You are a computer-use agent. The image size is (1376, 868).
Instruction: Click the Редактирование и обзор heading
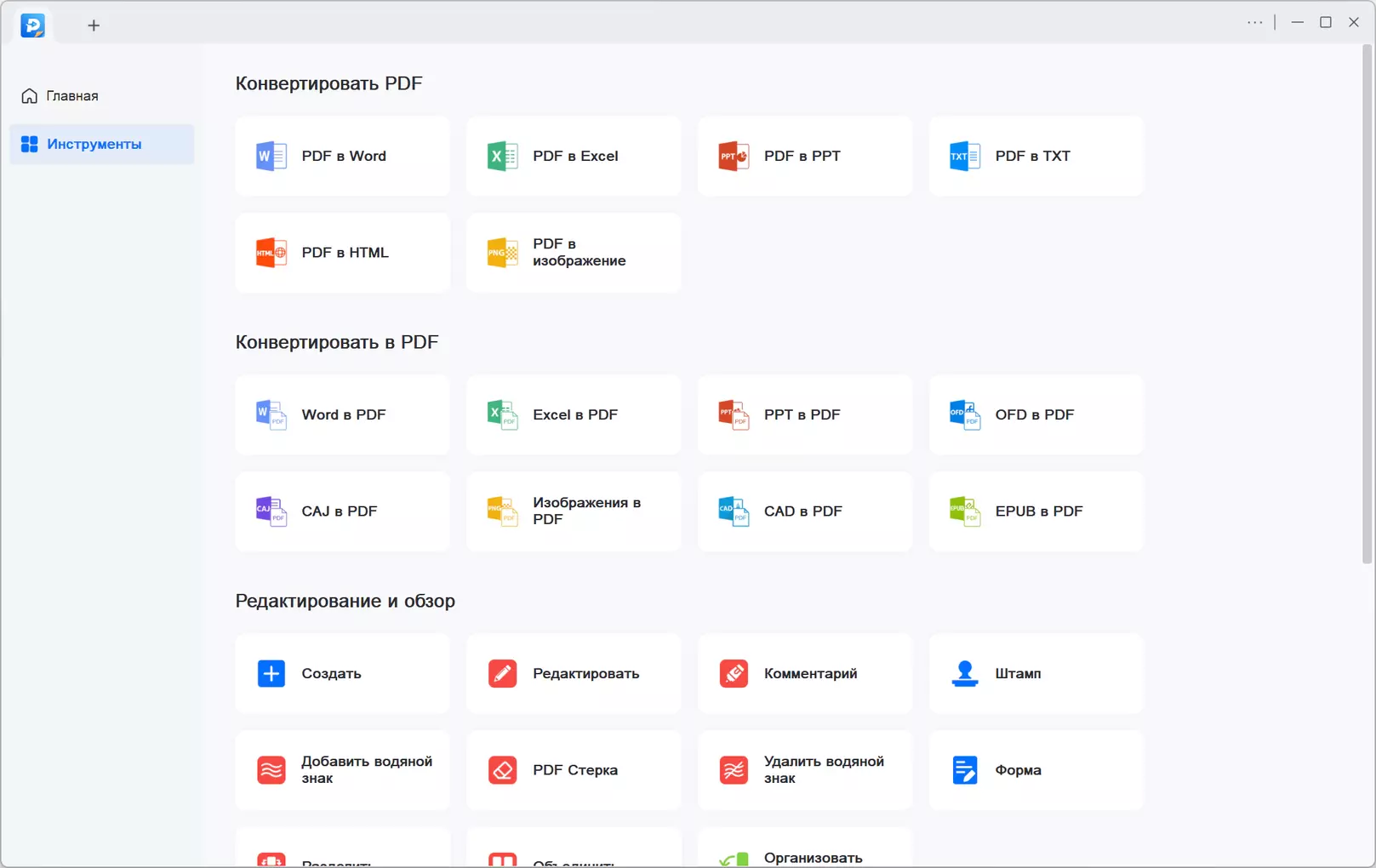345,601
